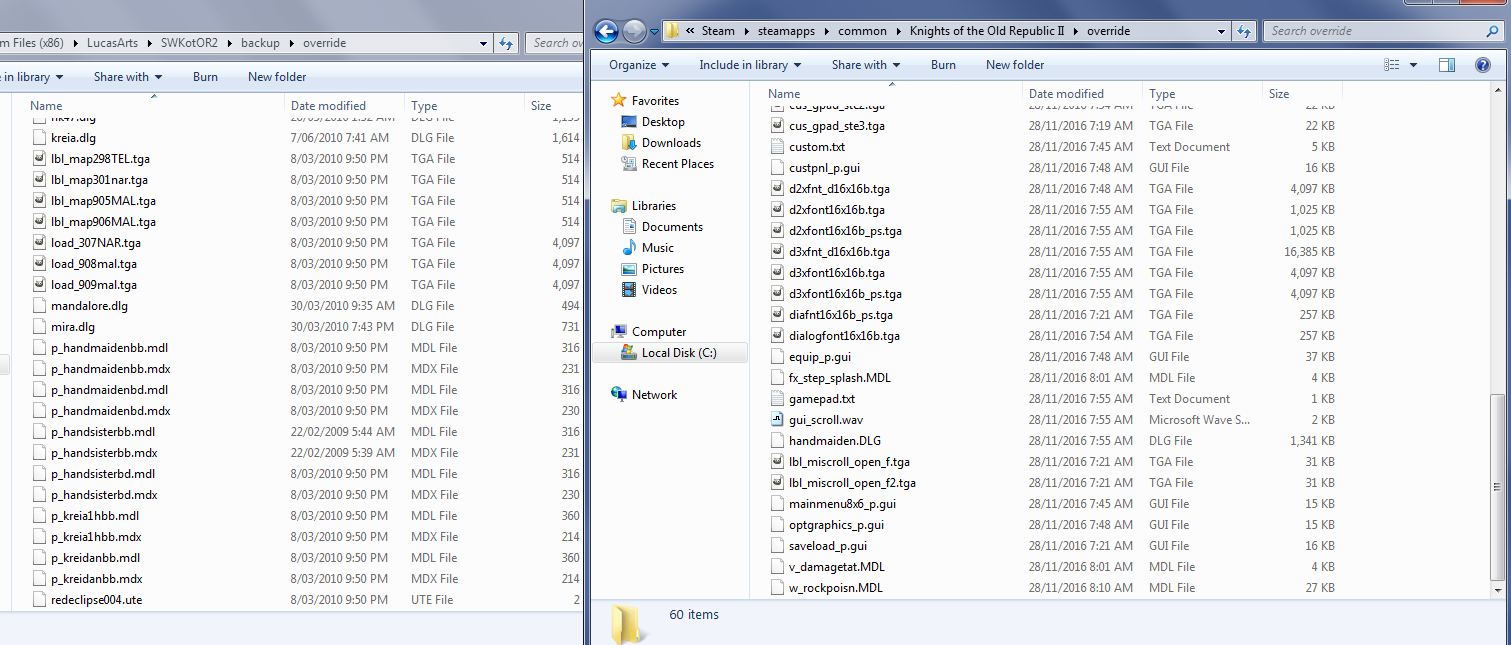Click Steam breadcrumb in address bar

pyautogui.click(x=718, y=31)
